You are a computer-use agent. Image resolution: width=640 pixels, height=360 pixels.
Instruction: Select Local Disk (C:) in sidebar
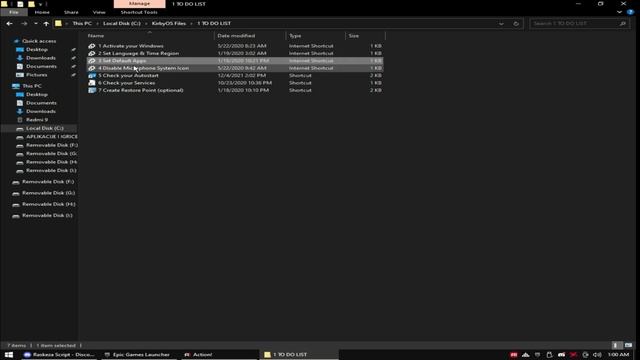tap(44, 128)
